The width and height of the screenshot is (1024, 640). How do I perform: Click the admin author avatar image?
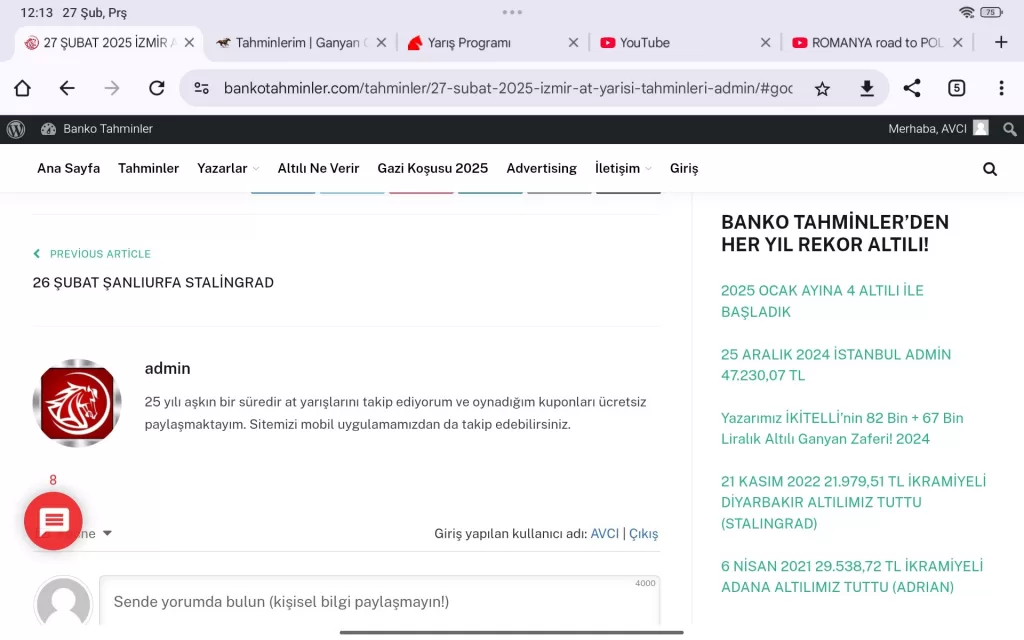[x=77, y=403]
